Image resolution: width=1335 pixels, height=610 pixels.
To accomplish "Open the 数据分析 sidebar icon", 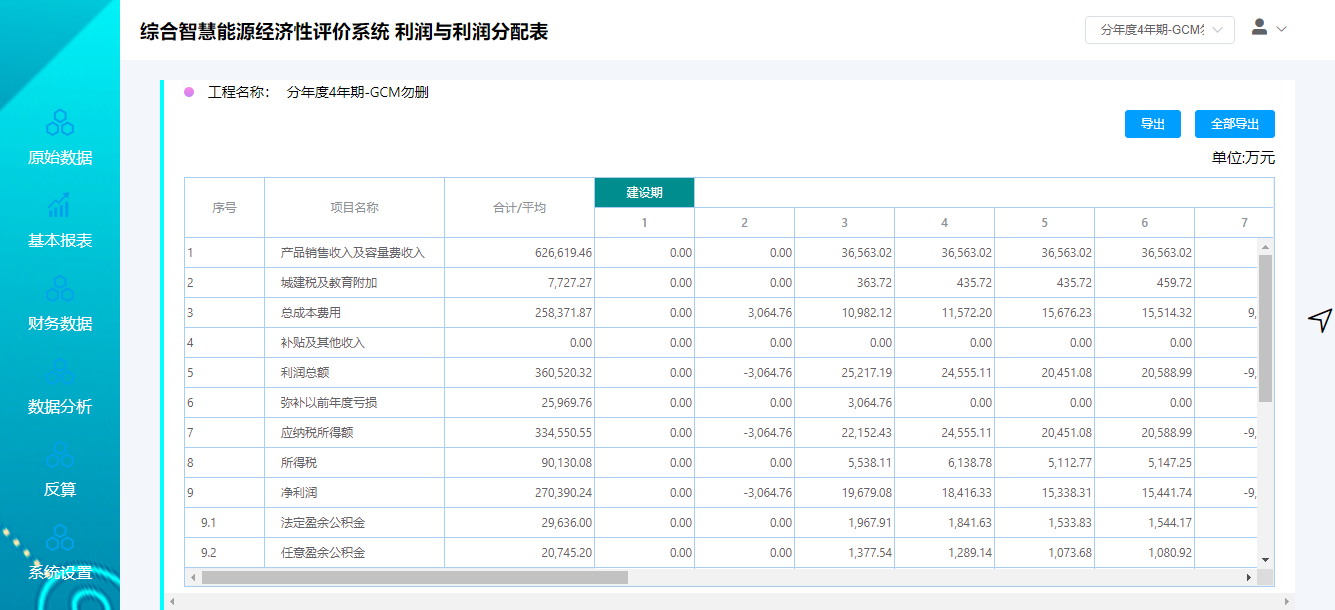I will [x=60, y=372].
